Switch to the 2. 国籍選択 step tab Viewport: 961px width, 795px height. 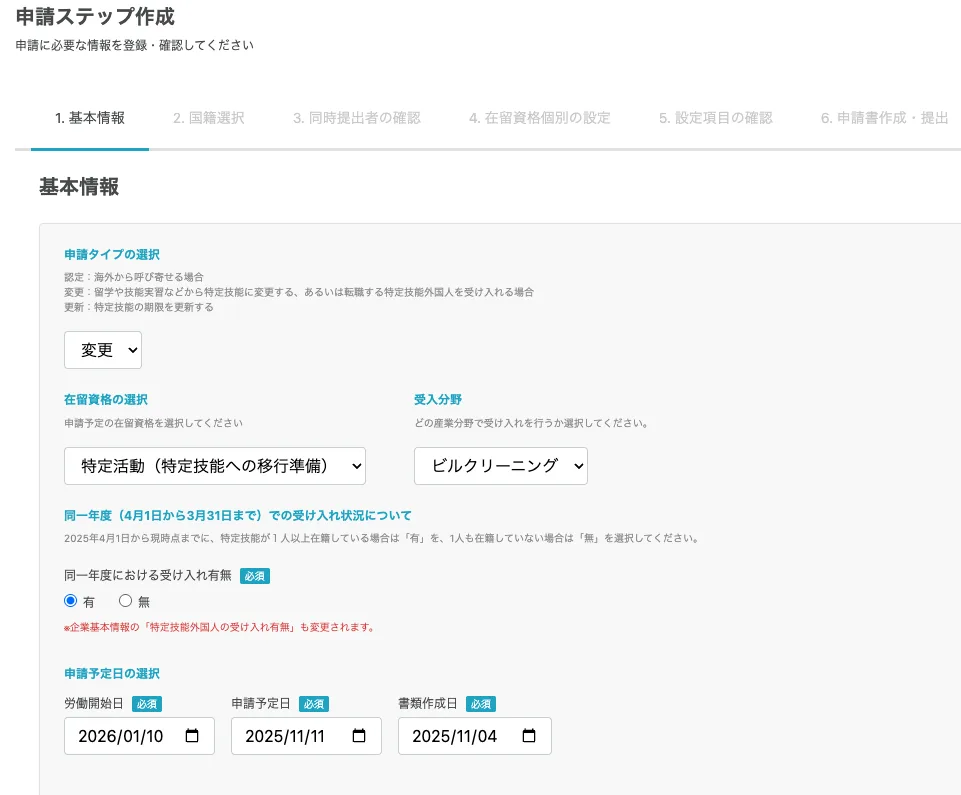208,117
